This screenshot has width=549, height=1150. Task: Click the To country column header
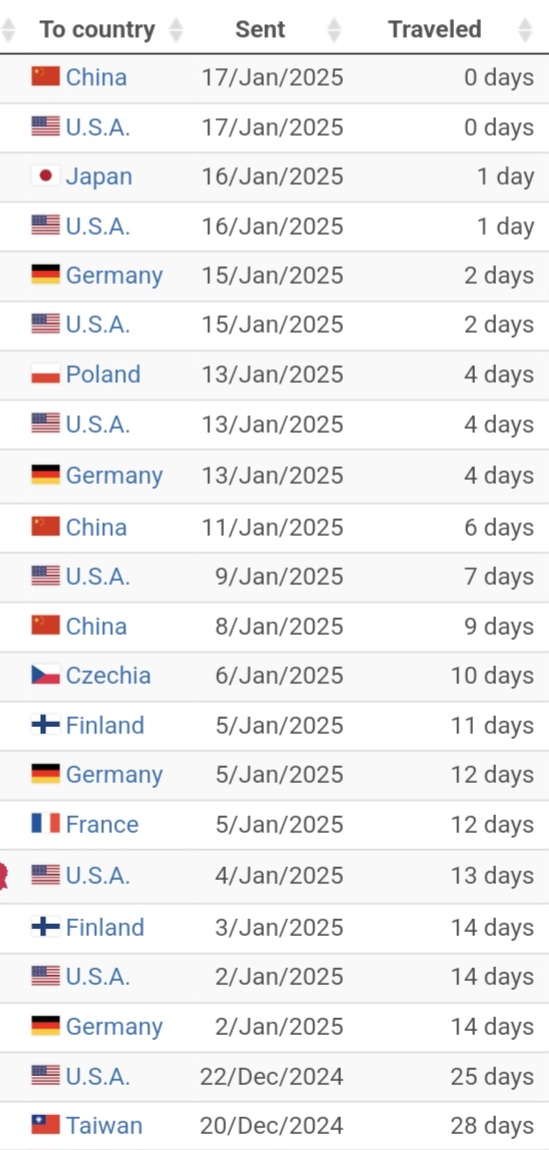coord(97,29)
